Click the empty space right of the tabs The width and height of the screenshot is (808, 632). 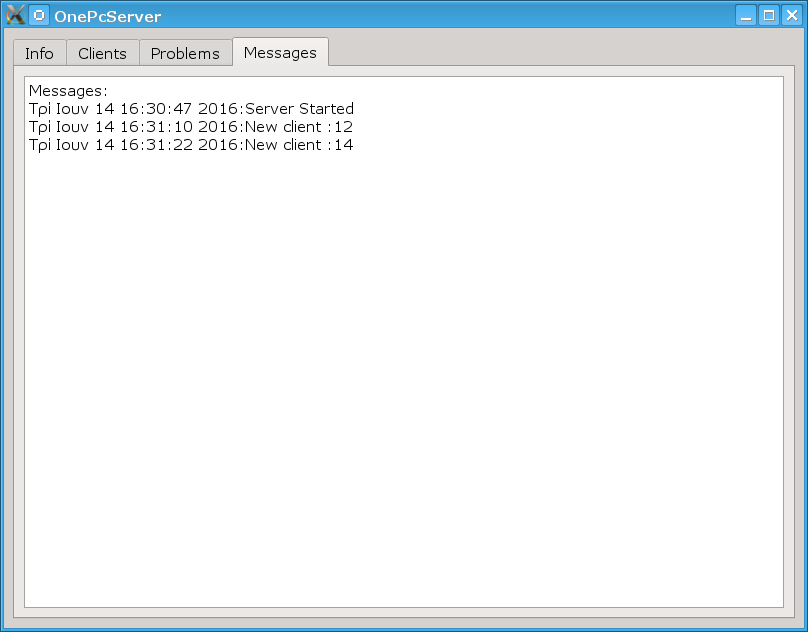pyautogui.click(x=550, y=52)
